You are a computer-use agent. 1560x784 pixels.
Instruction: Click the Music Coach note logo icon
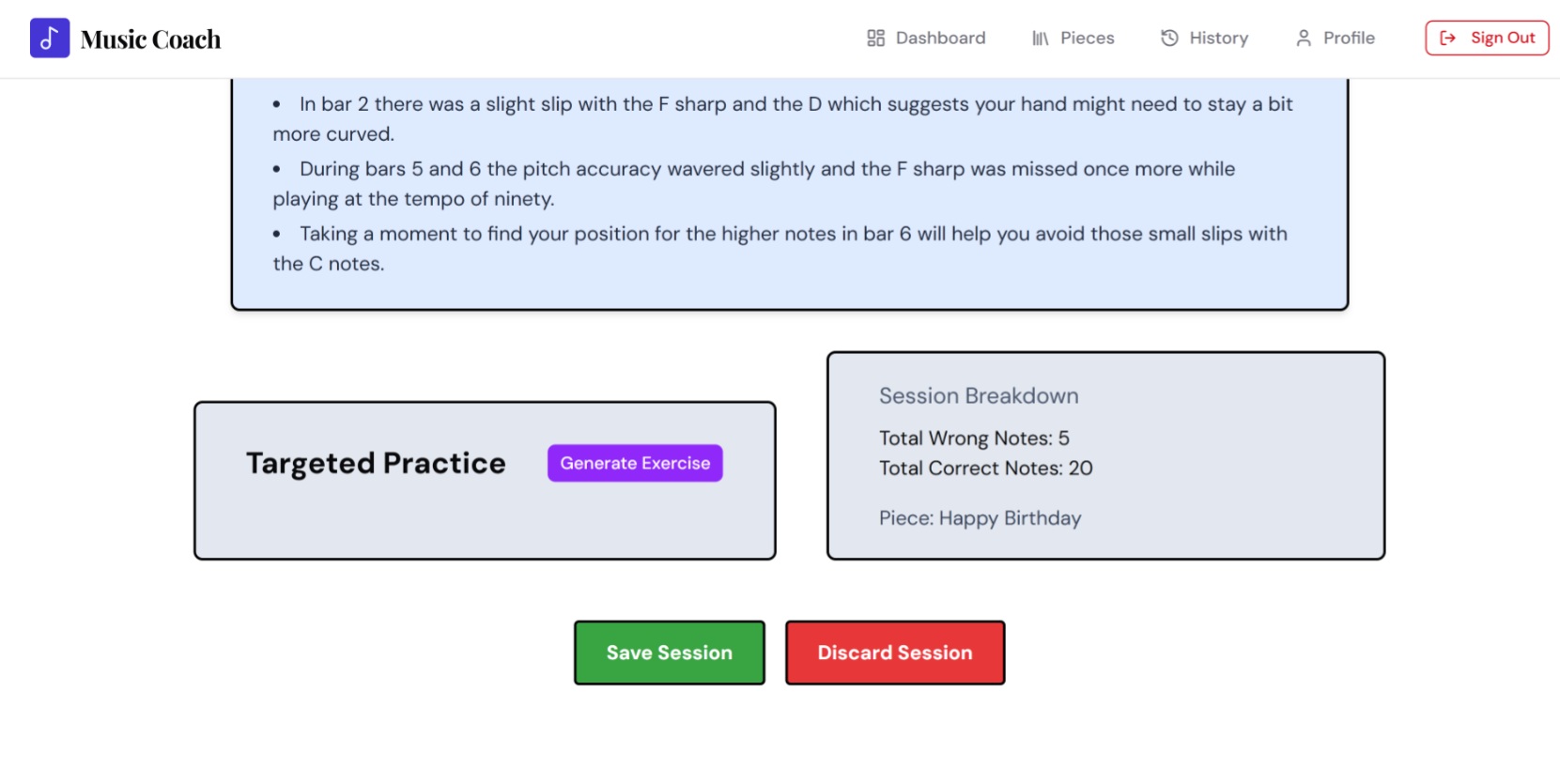[50, 38]
